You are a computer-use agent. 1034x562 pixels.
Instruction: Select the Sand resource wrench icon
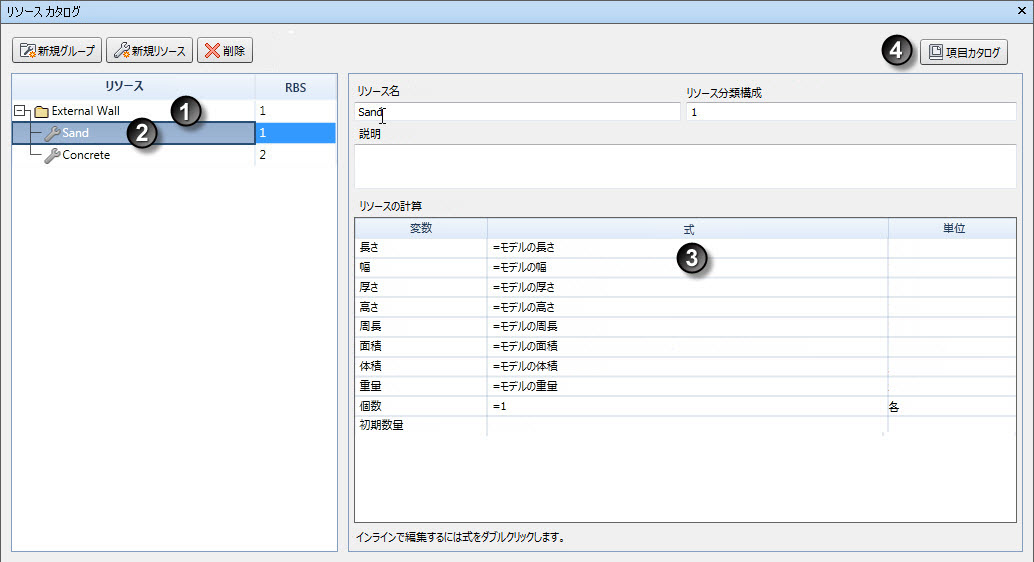52,133
